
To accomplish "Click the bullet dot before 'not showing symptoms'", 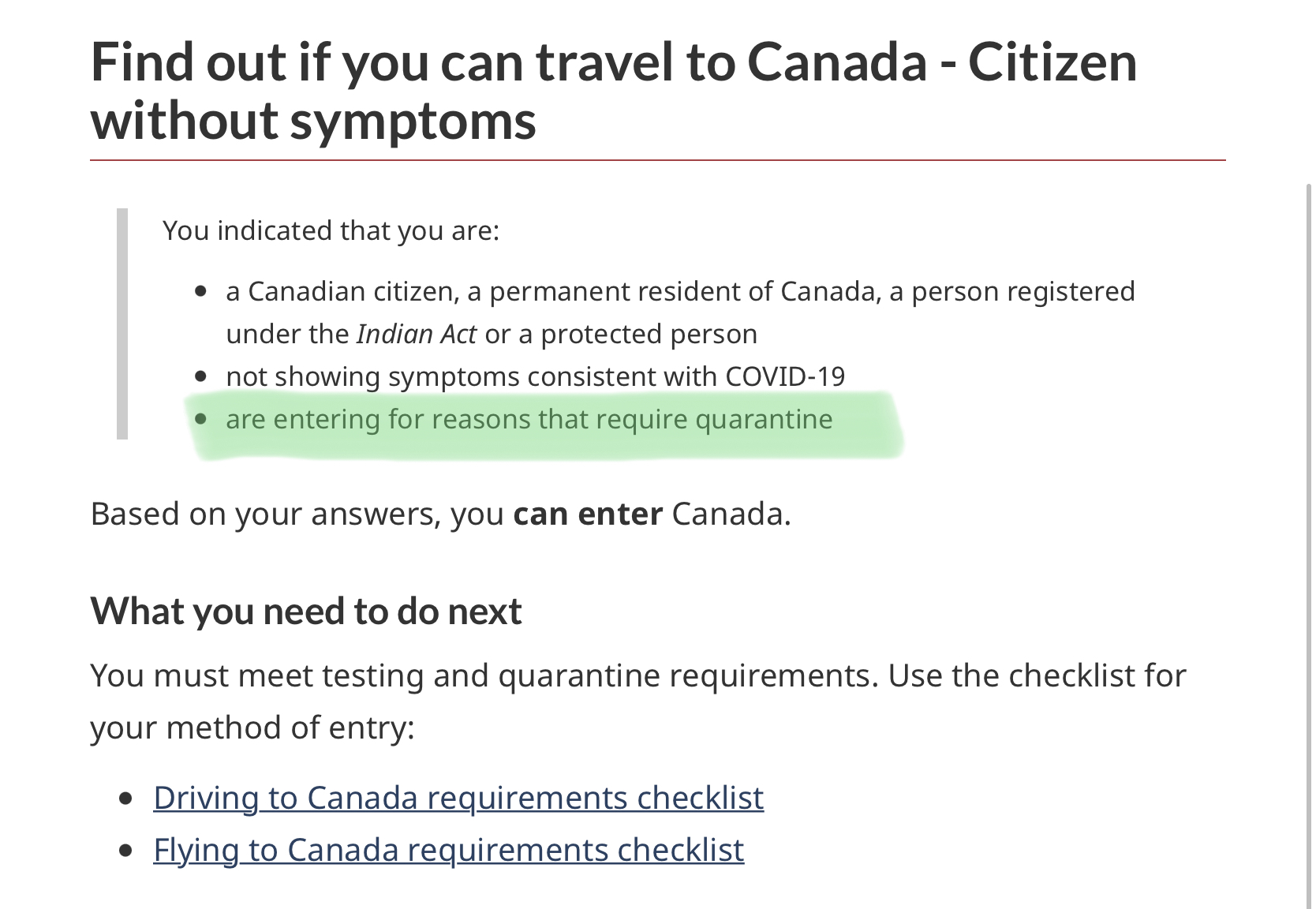I will point(201,376).
